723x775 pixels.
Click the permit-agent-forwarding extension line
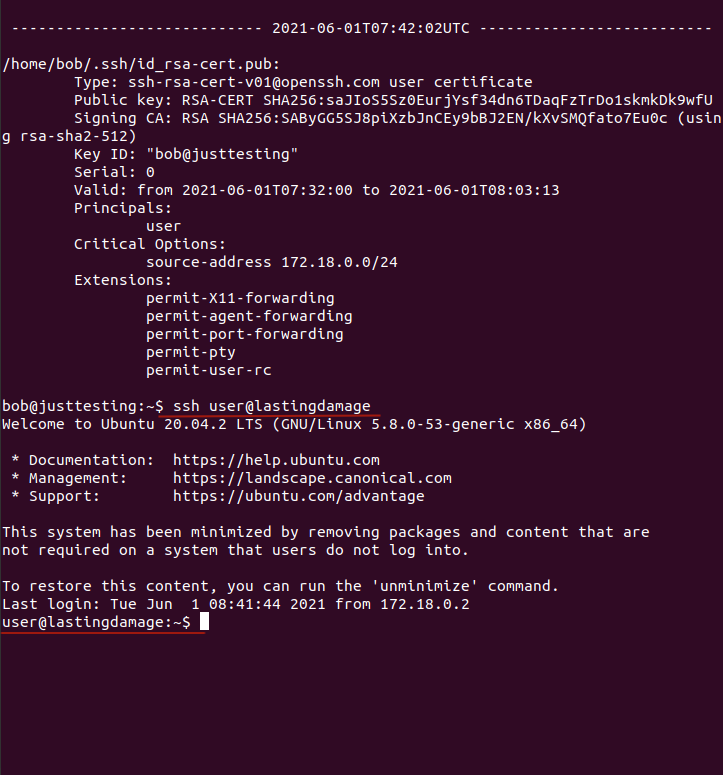[x=249, y=316]
